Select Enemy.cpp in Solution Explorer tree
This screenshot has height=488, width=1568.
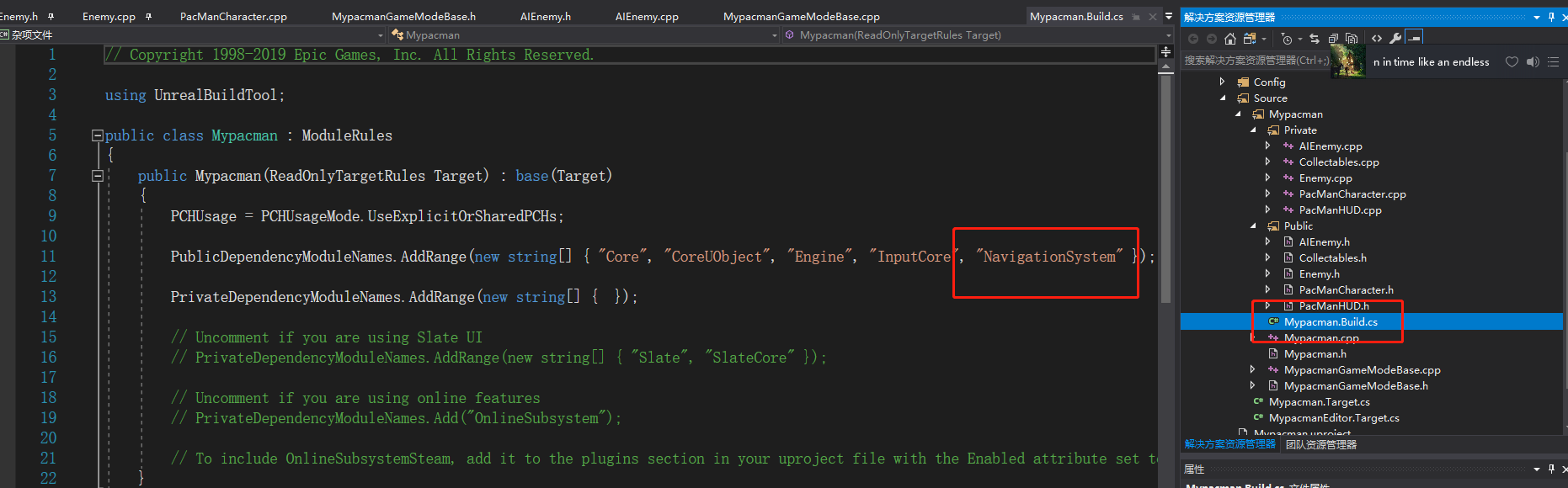point(1325,178)
